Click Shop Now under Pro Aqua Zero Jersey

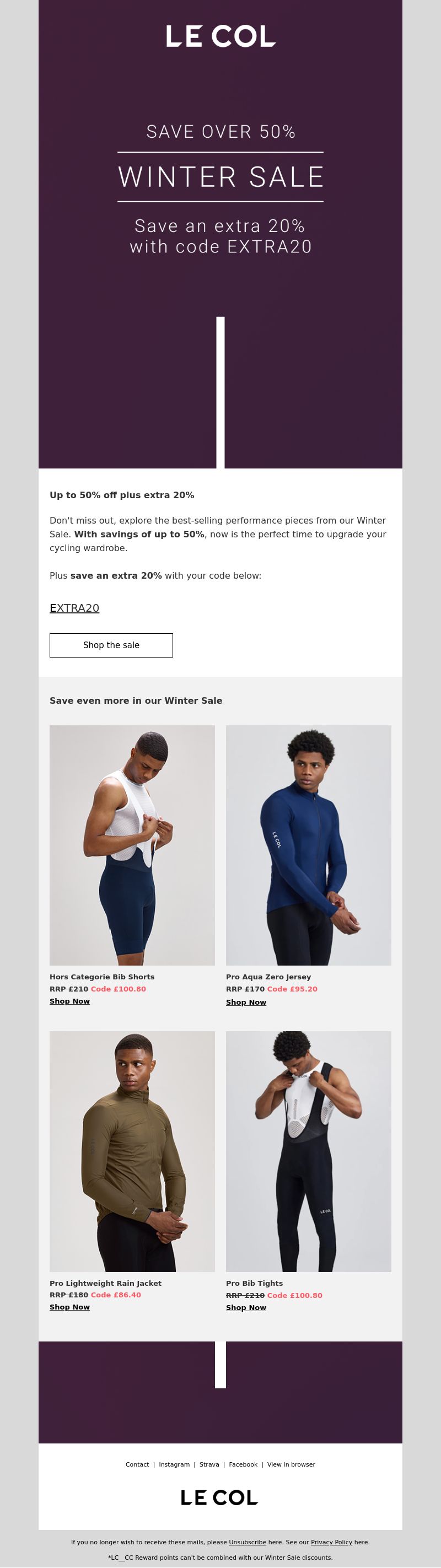(246, 1003)
